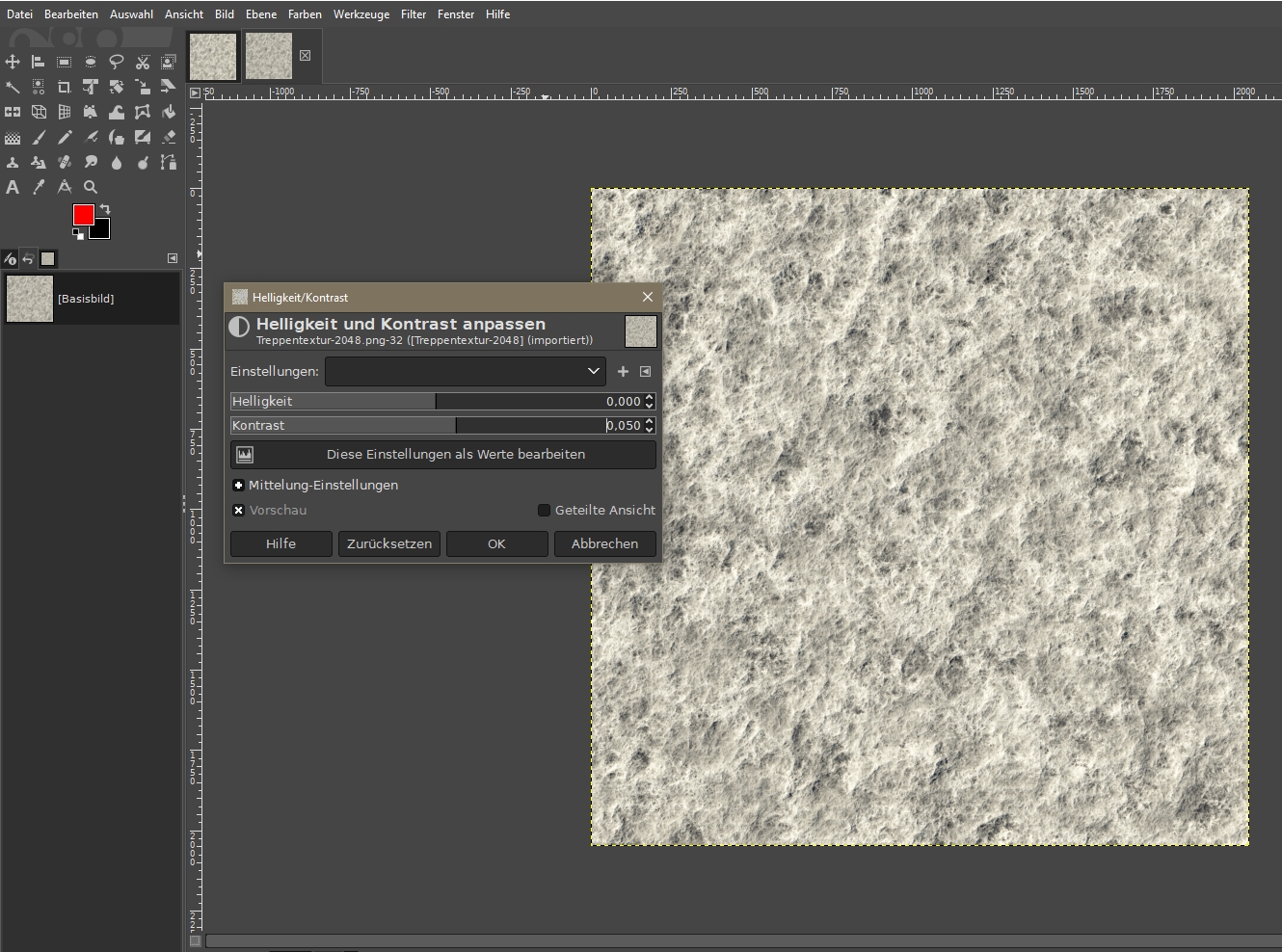Image resolution: width=1282 pixels, height=952 pixels.
Task: Select the [Basisbild] undo history entry
Action: (x=90, y=299)
